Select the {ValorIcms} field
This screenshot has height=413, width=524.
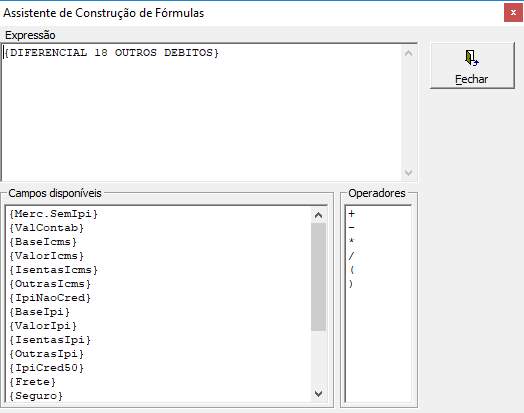[46, 256]
